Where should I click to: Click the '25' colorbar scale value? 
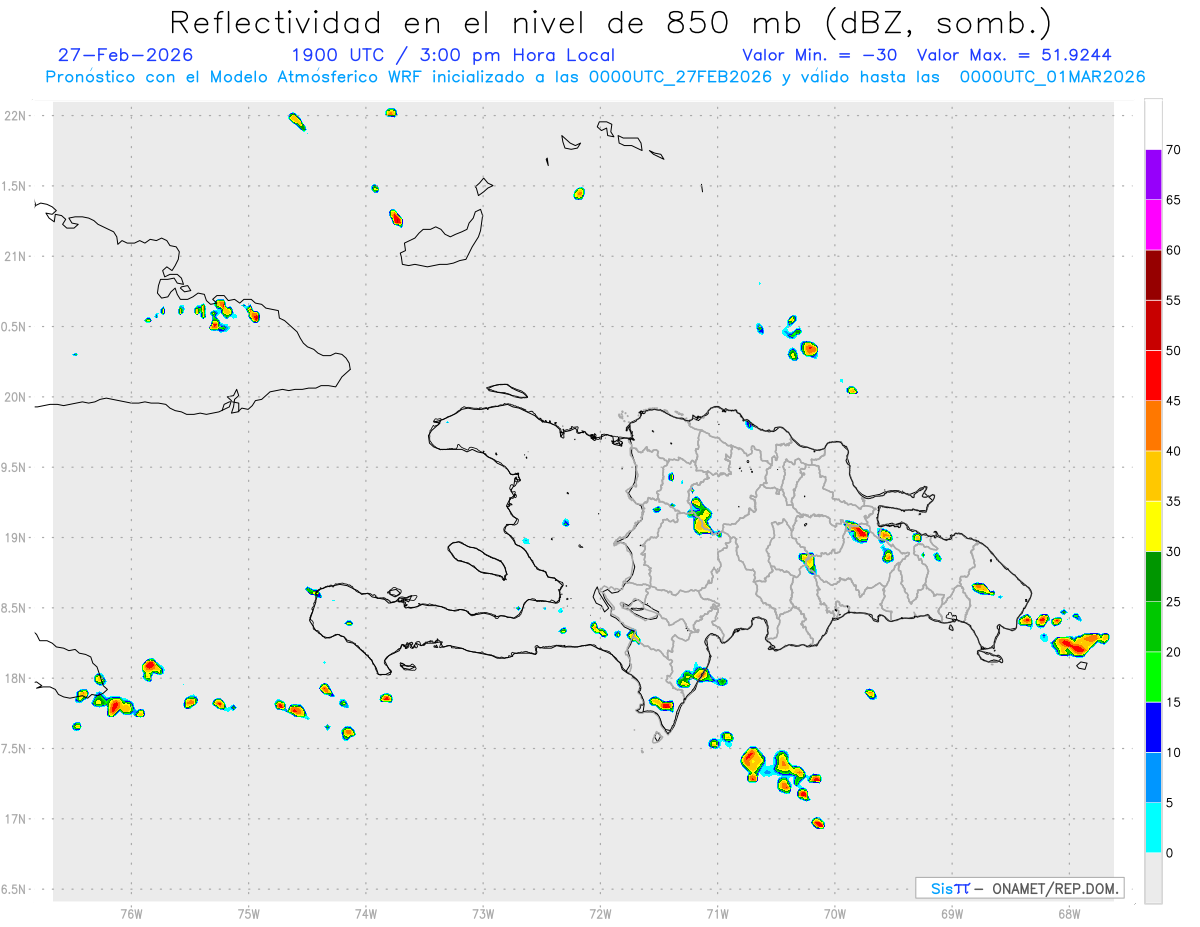pyautogui.click(x=1173, y=602)
